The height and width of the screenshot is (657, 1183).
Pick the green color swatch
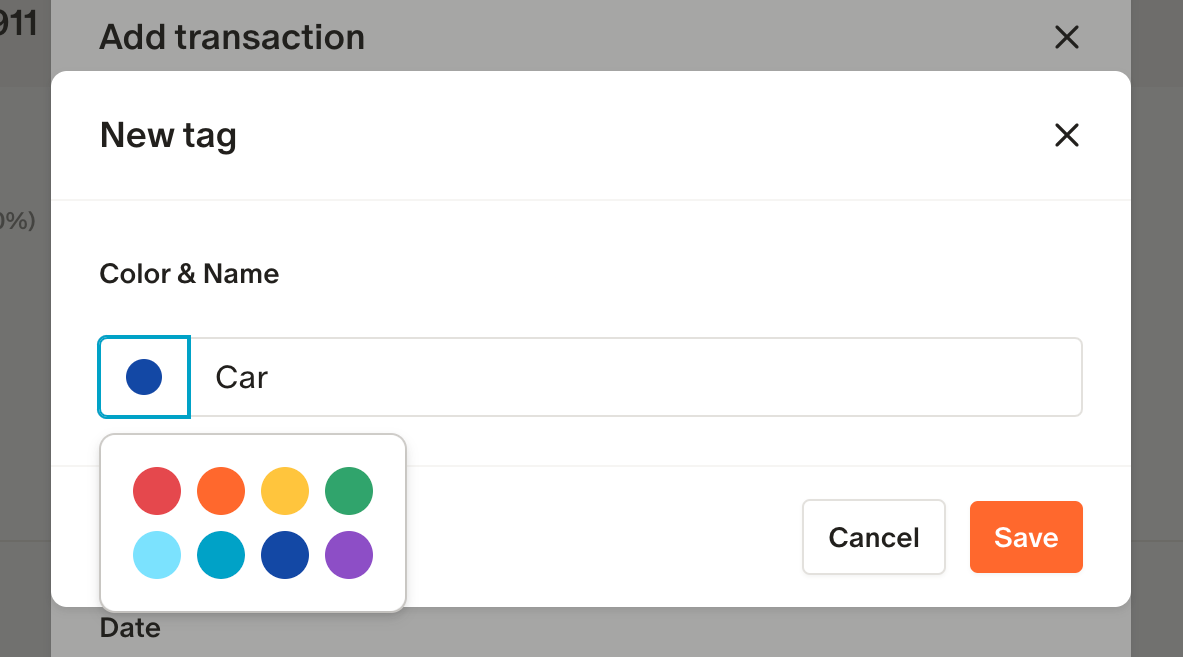click(x=349, y=491)
